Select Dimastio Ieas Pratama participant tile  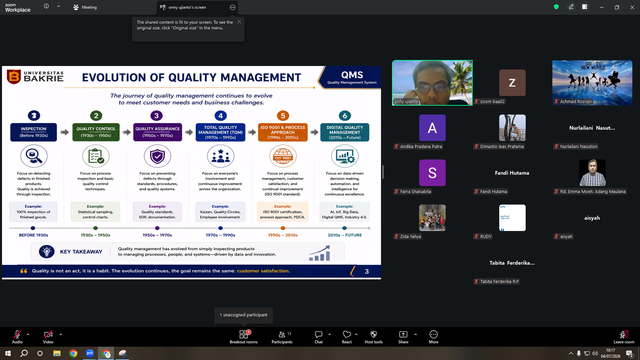512,128
